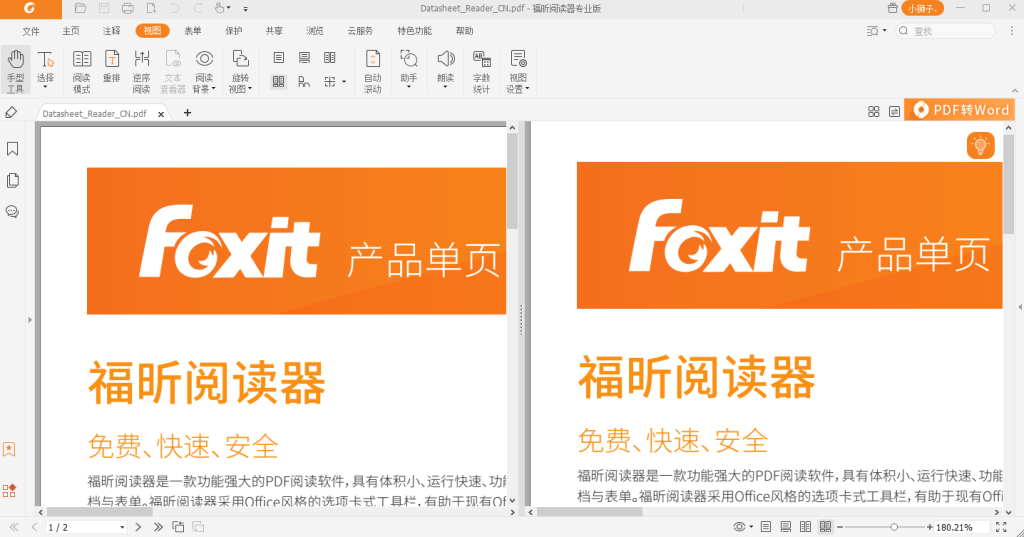Open Comments panel in left sidebar
The image size is (1024, 537).
[12, 212]
